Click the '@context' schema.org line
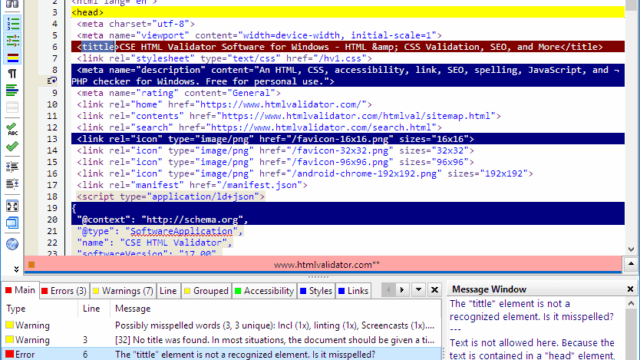640x360 pixels. point(162,220)
